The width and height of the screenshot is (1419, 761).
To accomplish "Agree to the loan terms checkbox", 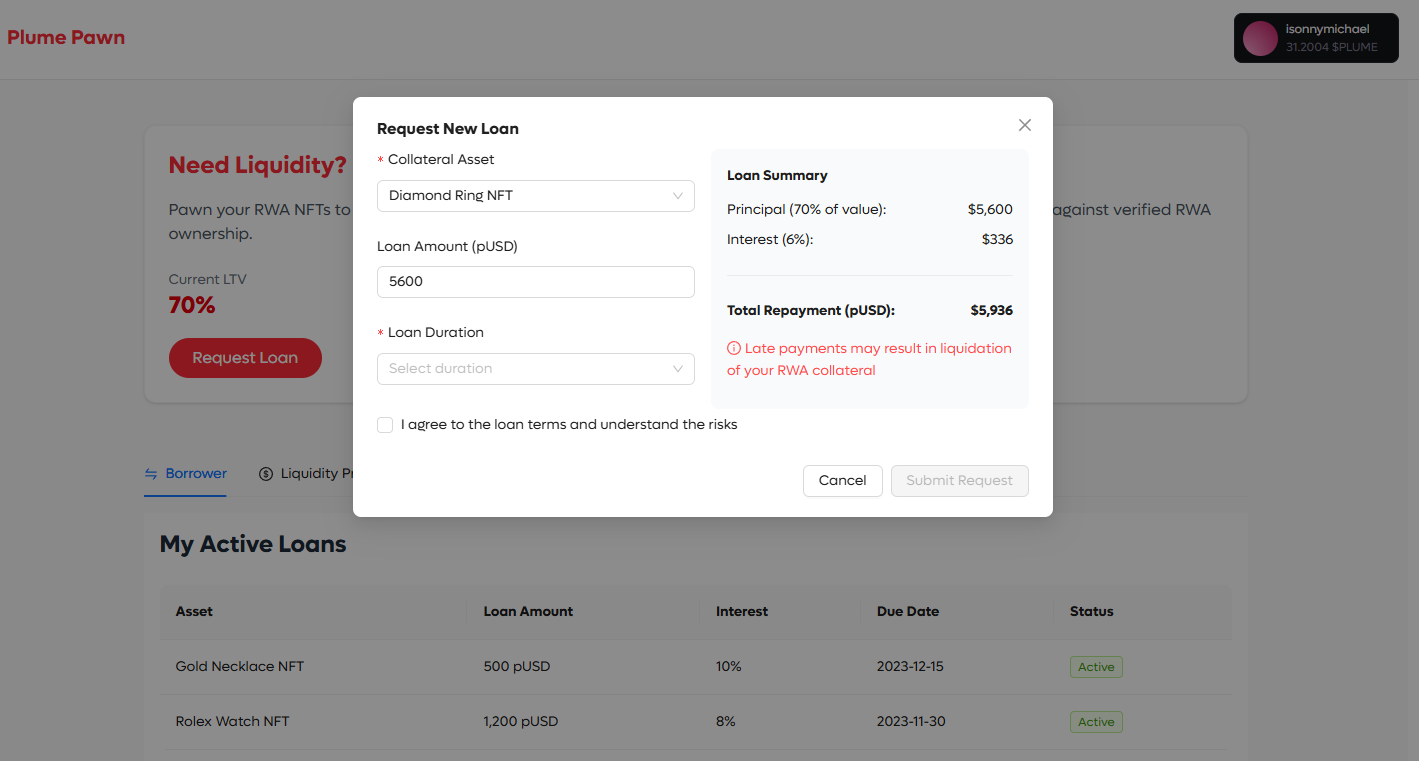I will [x=385, y=425].
